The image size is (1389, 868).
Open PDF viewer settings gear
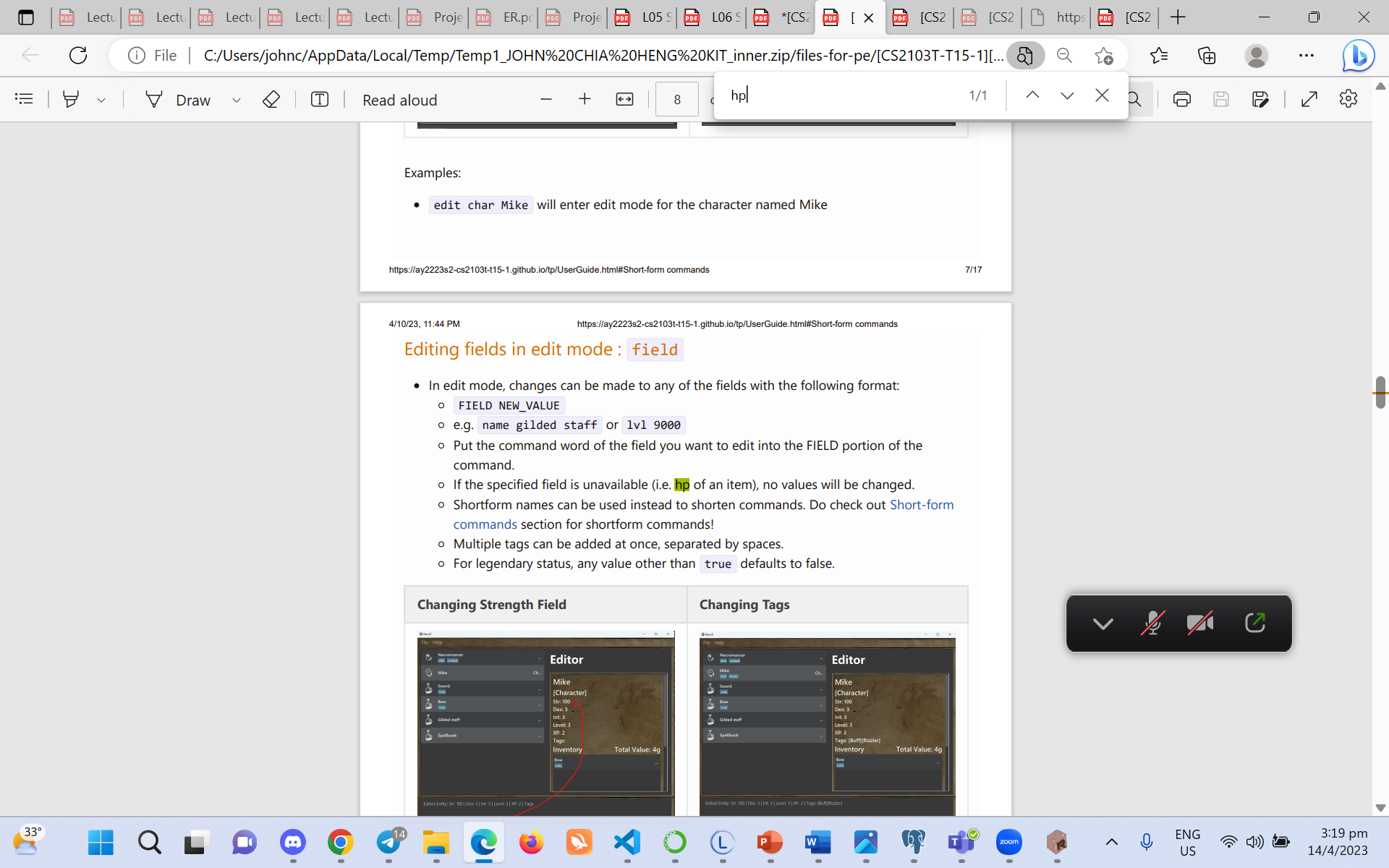pos(1348,99)
